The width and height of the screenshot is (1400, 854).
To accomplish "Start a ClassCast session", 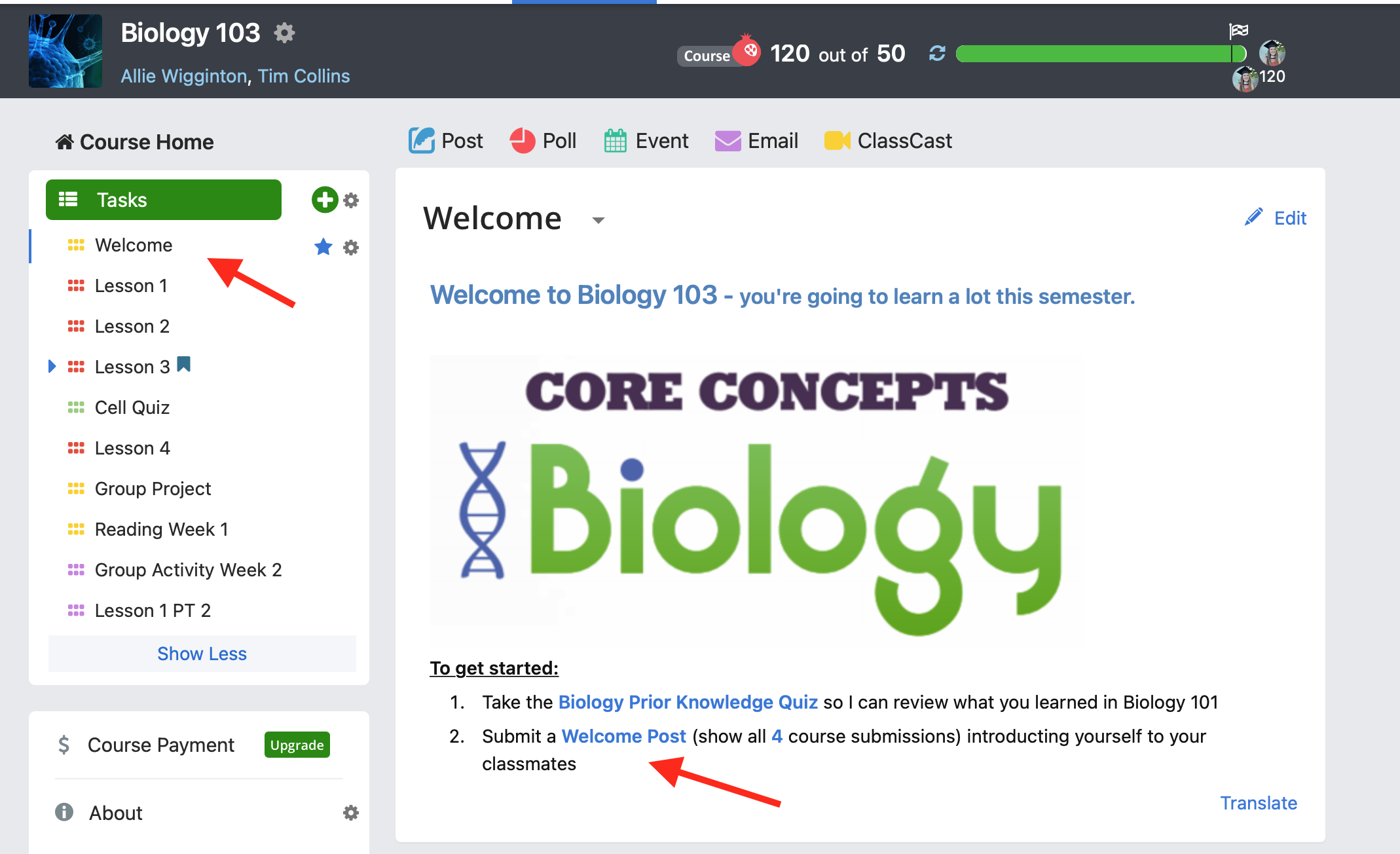I will (888, 141).
